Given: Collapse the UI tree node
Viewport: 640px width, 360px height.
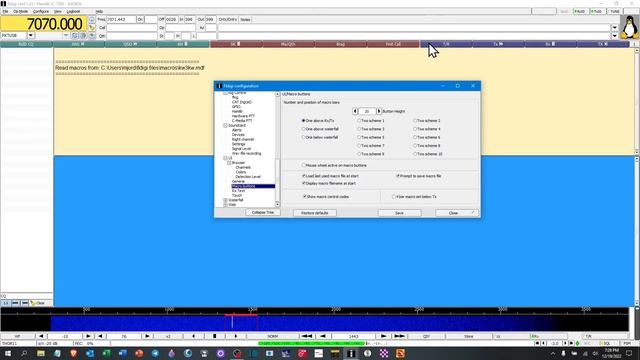Looking at the screenshot, I should tap(225, 158).
